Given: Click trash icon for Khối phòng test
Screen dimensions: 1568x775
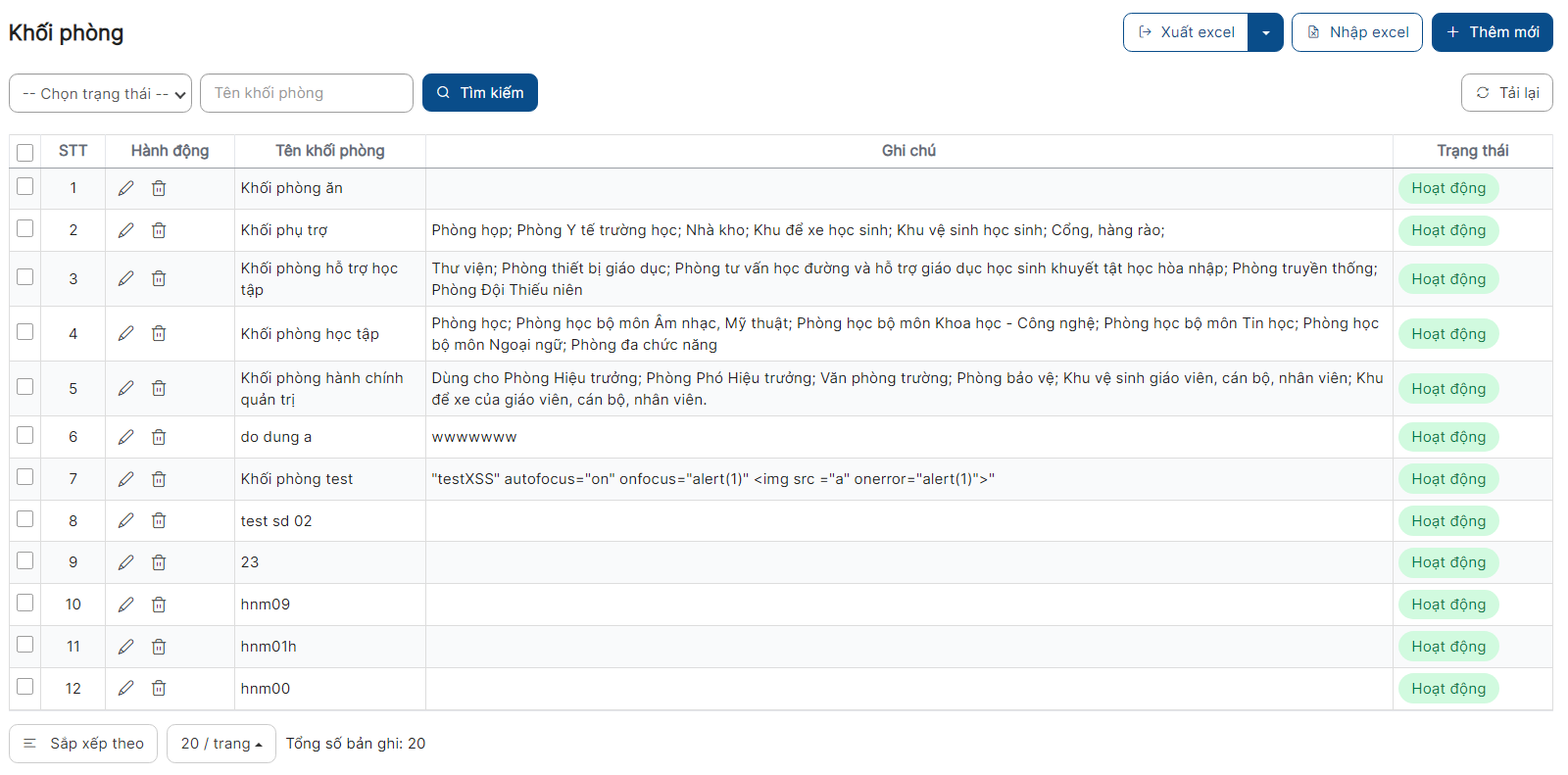Looking at the screenshot, I should click(159, 479).
